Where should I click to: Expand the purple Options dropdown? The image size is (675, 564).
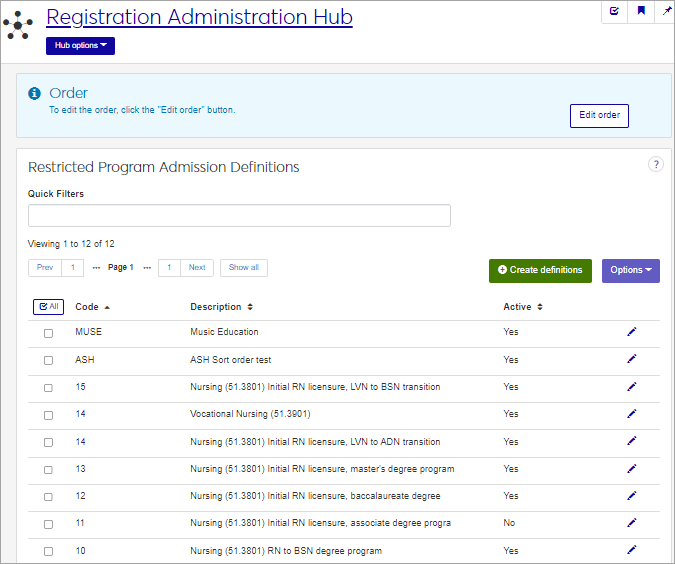(x=630, y=270)
